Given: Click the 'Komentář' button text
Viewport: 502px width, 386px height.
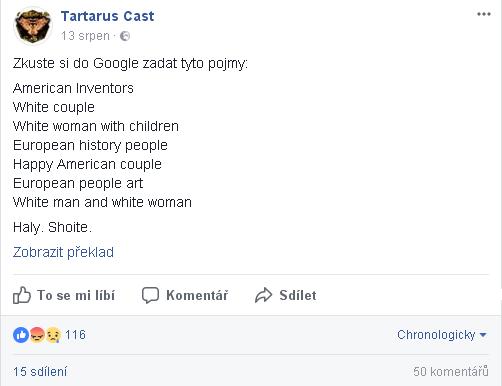Looking at the screenshot, I should click(197, 295).
